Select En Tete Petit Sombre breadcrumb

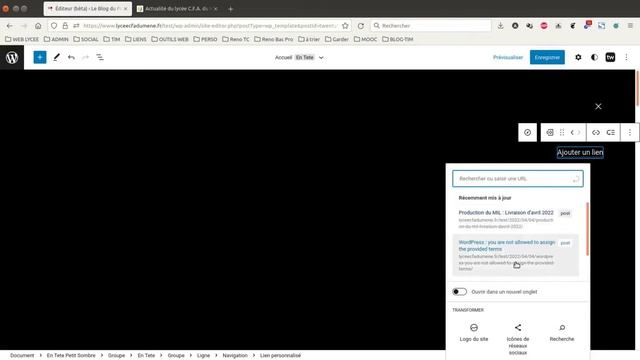(71, 356)
